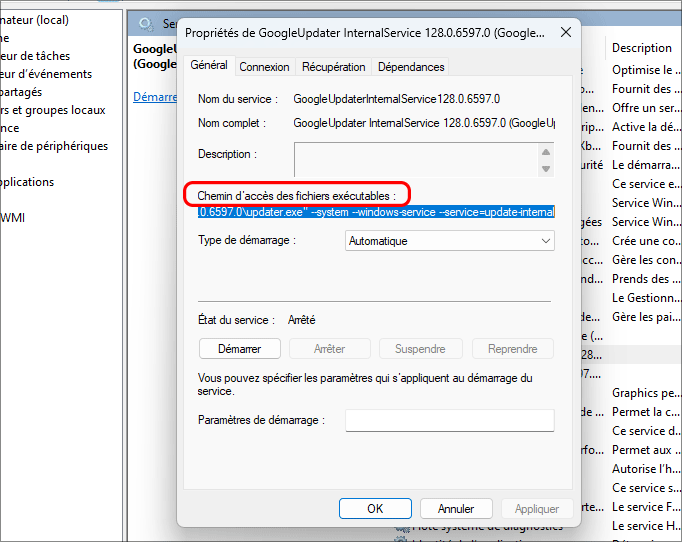Viewport: 682px width, 542px height.
Task: Click the highlighted executable path text
Action: tap(375, 212)
